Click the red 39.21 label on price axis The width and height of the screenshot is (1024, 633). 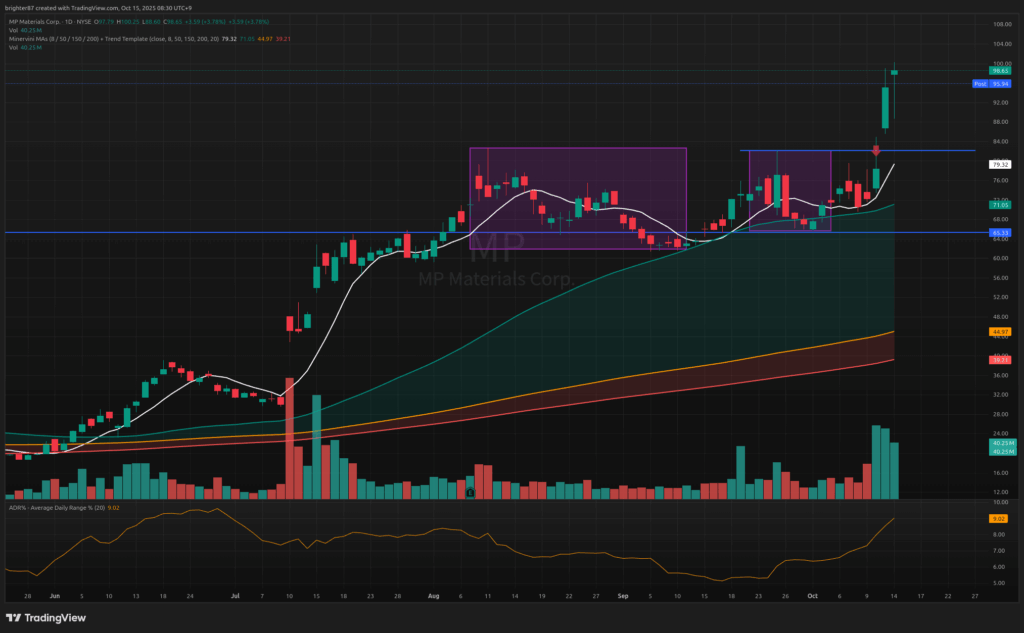[x=998, y=359]
